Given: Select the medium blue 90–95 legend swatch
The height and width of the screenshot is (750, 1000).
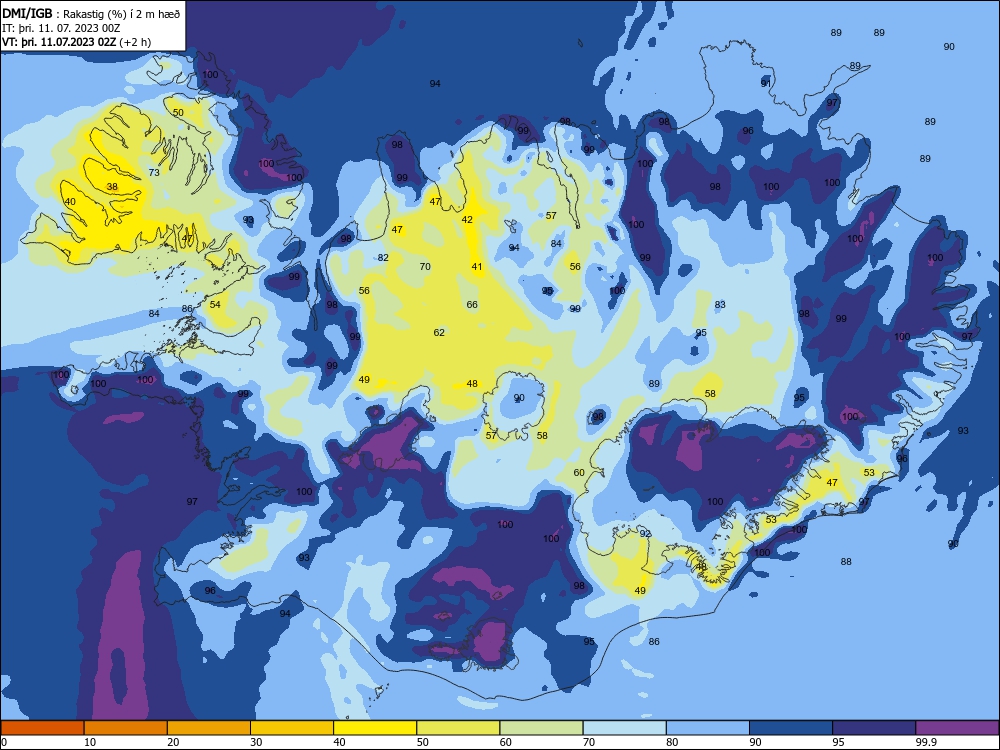Looking at the screenshot, I should pos(791,728).
